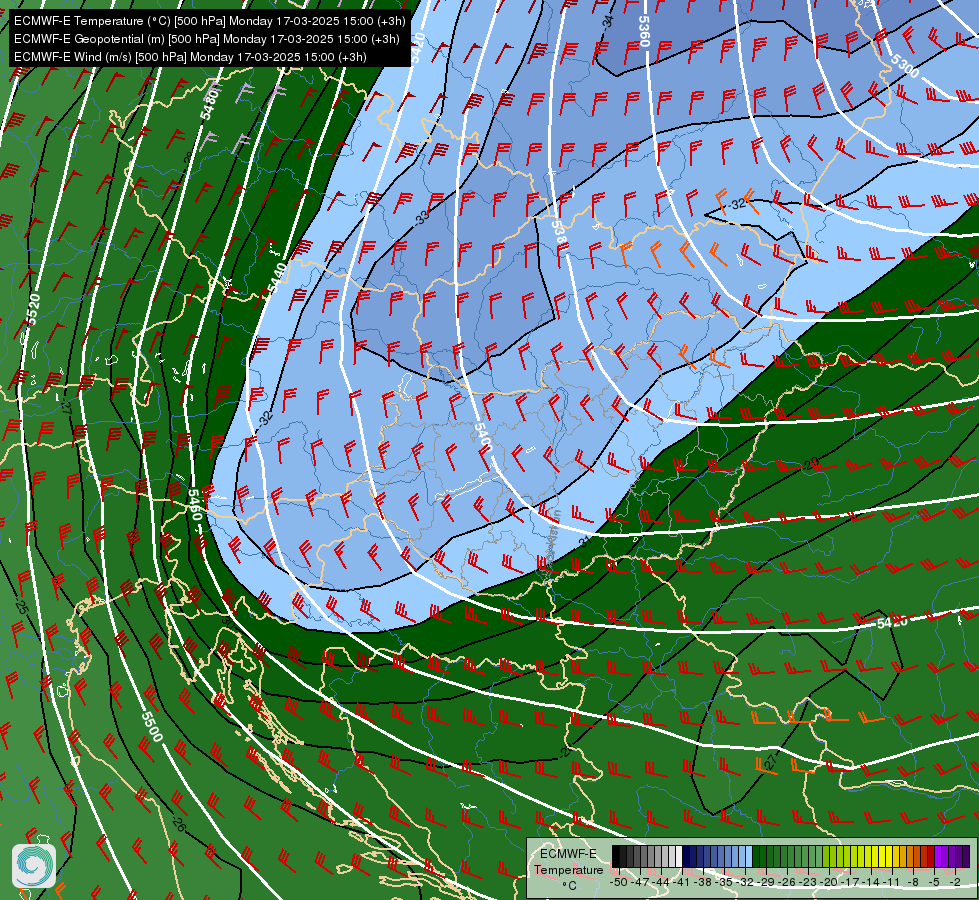Click the 5500 geopotential contour label

152,726
